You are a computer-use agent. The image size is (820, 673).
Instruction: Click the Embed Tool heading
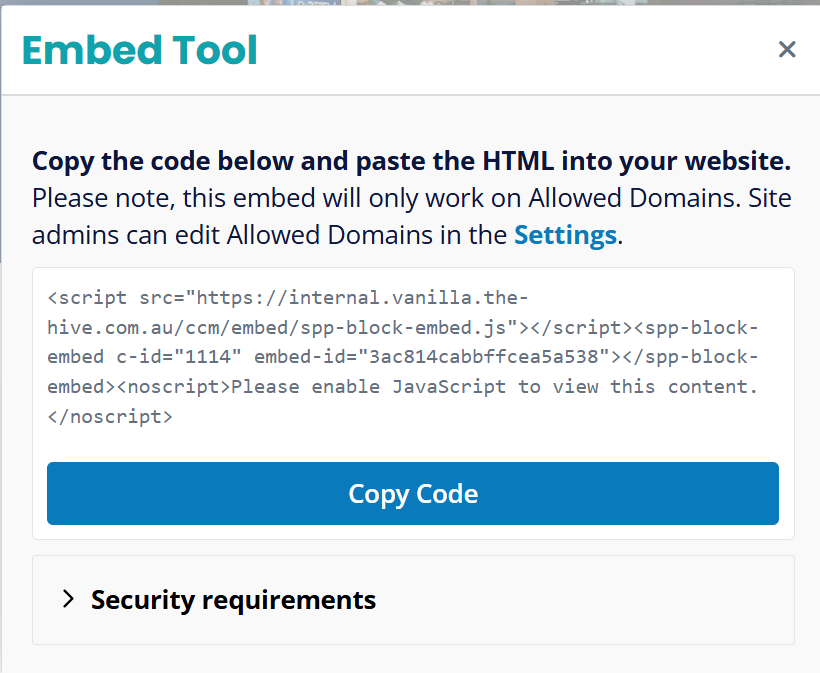pyautogui.click(x=140, y=50)
